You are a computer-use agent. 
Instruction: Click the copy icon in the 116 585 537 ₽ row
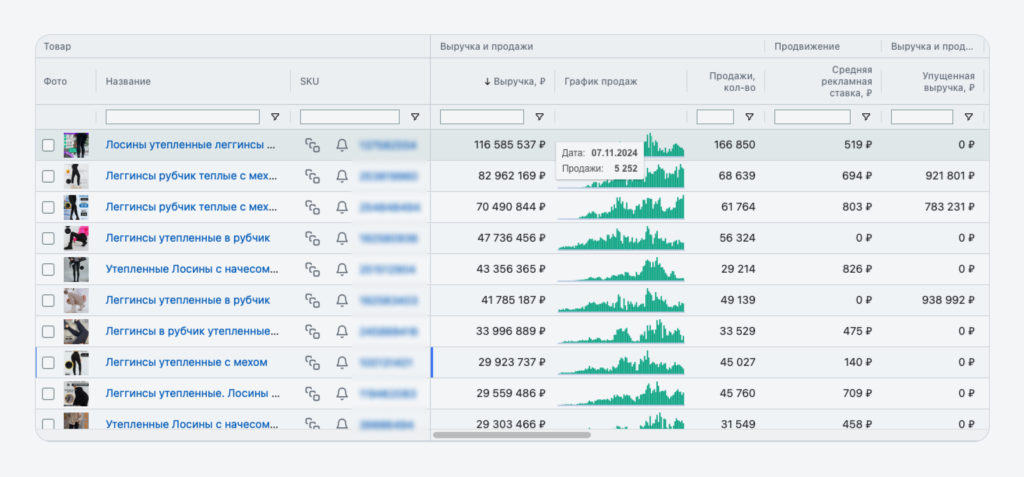point(313,145)
